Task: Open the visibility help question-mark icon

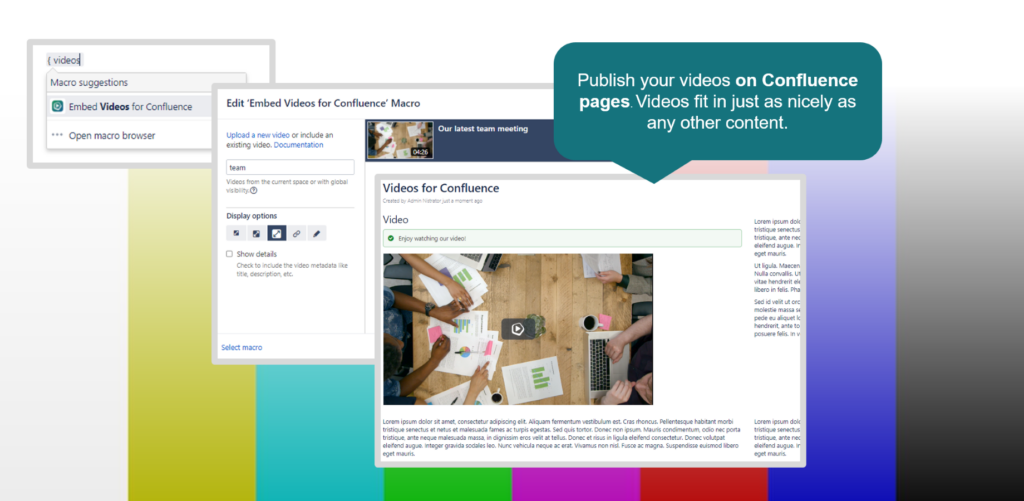Action: 253,191
